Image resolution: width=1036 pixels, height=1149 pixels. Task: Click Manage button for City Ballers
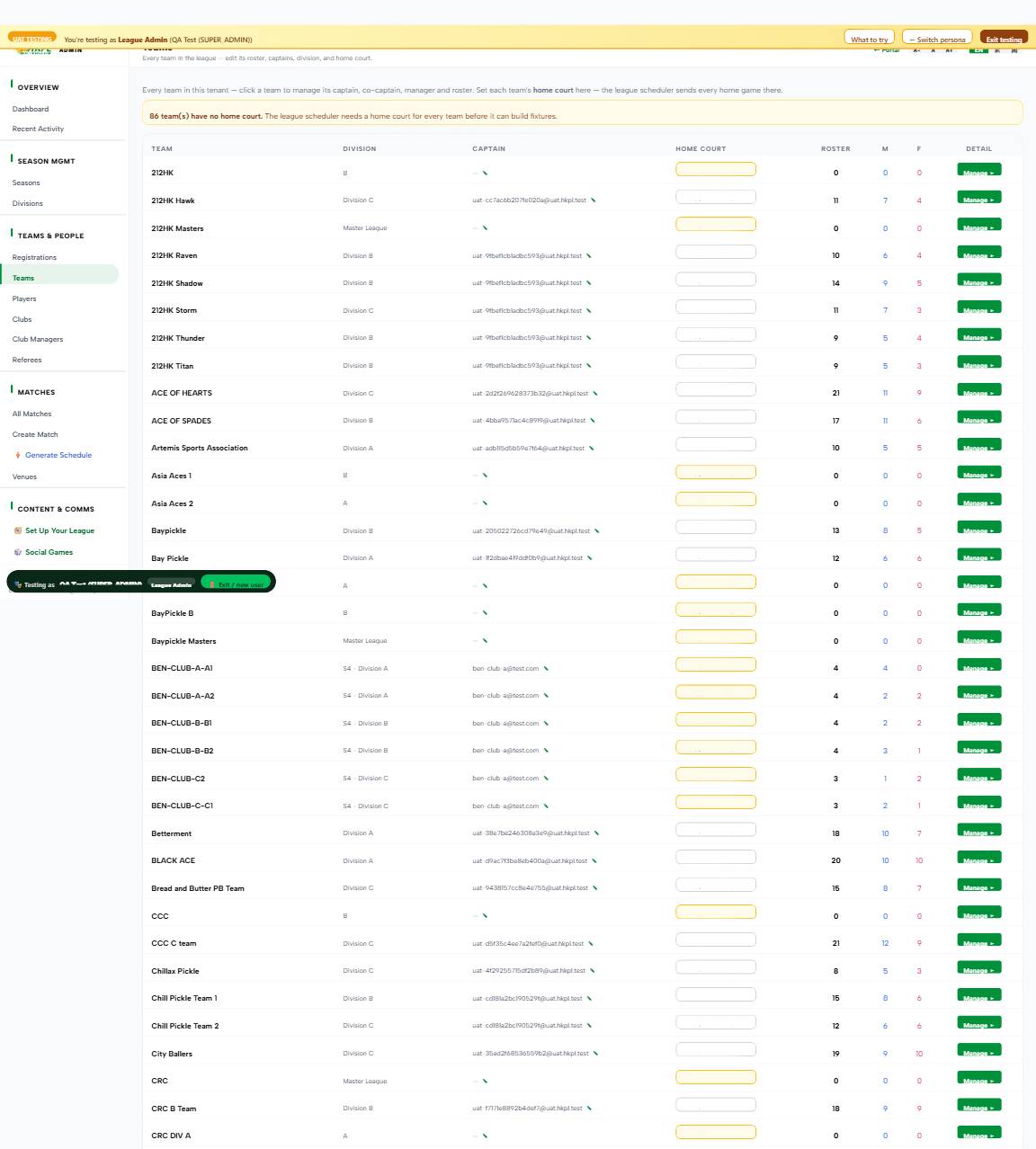pos(979,1050)
